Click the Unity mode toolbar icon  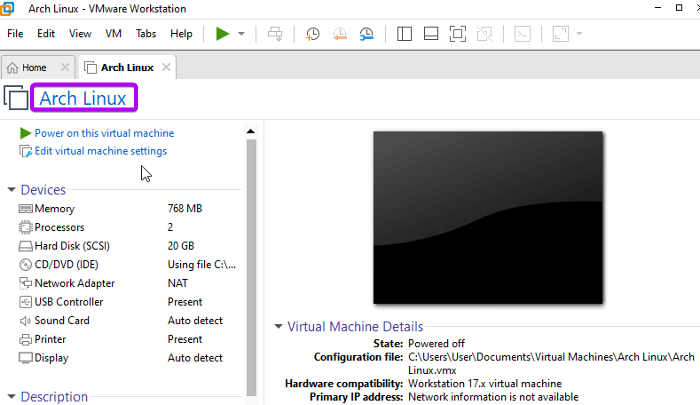coord(484,33)
